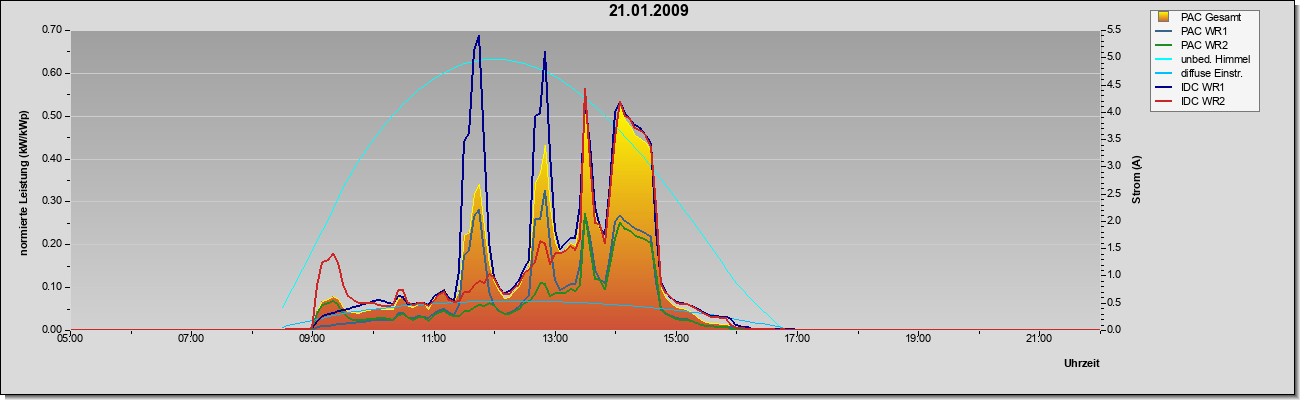Click the red IDC WR2 bump near 09:20
Viewport: 1300px width, 400px height.
tap(333, 254)
